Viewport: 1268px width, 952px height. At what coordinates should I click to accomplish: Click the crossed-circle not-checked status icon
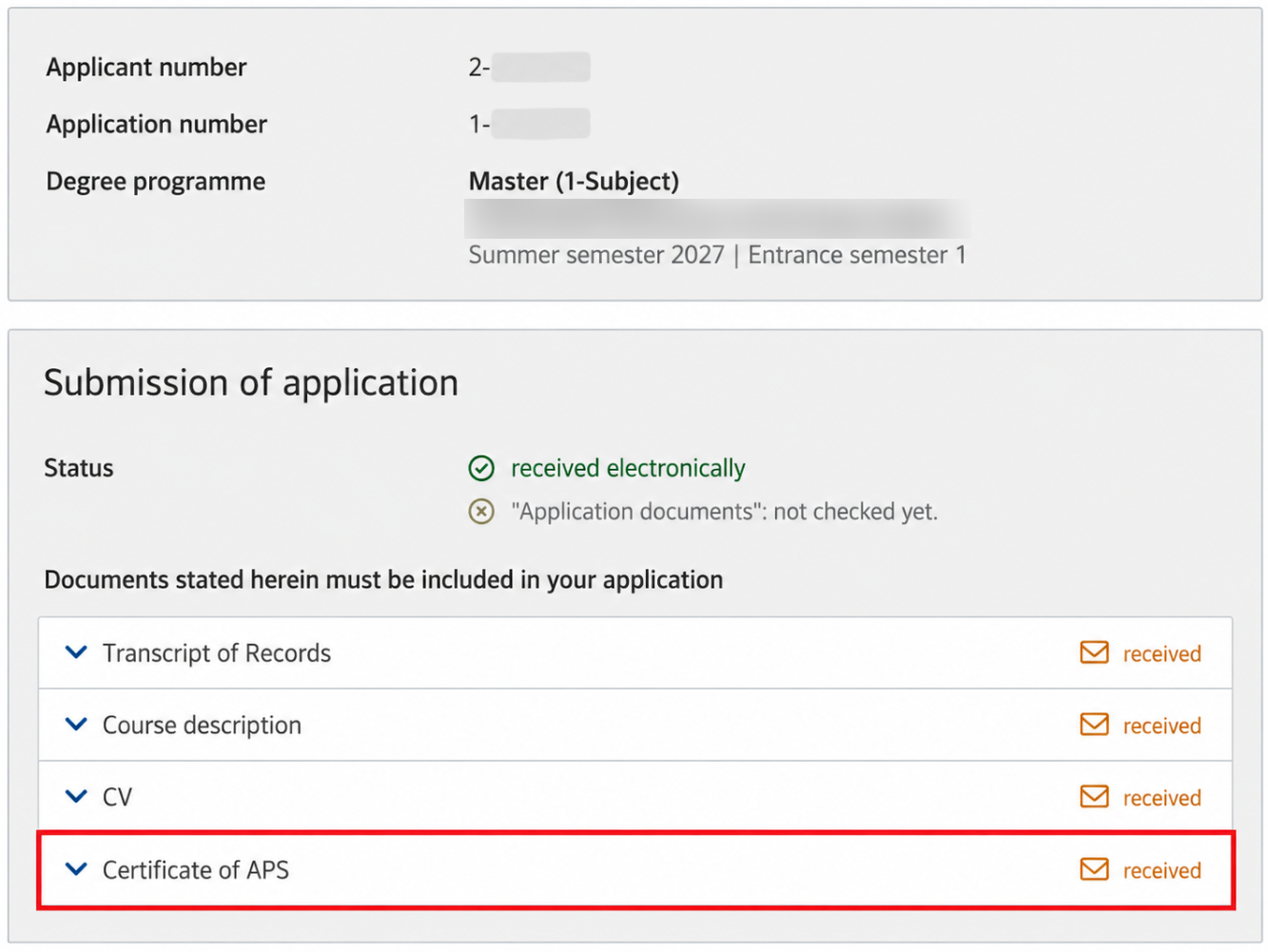click(481, 512)
